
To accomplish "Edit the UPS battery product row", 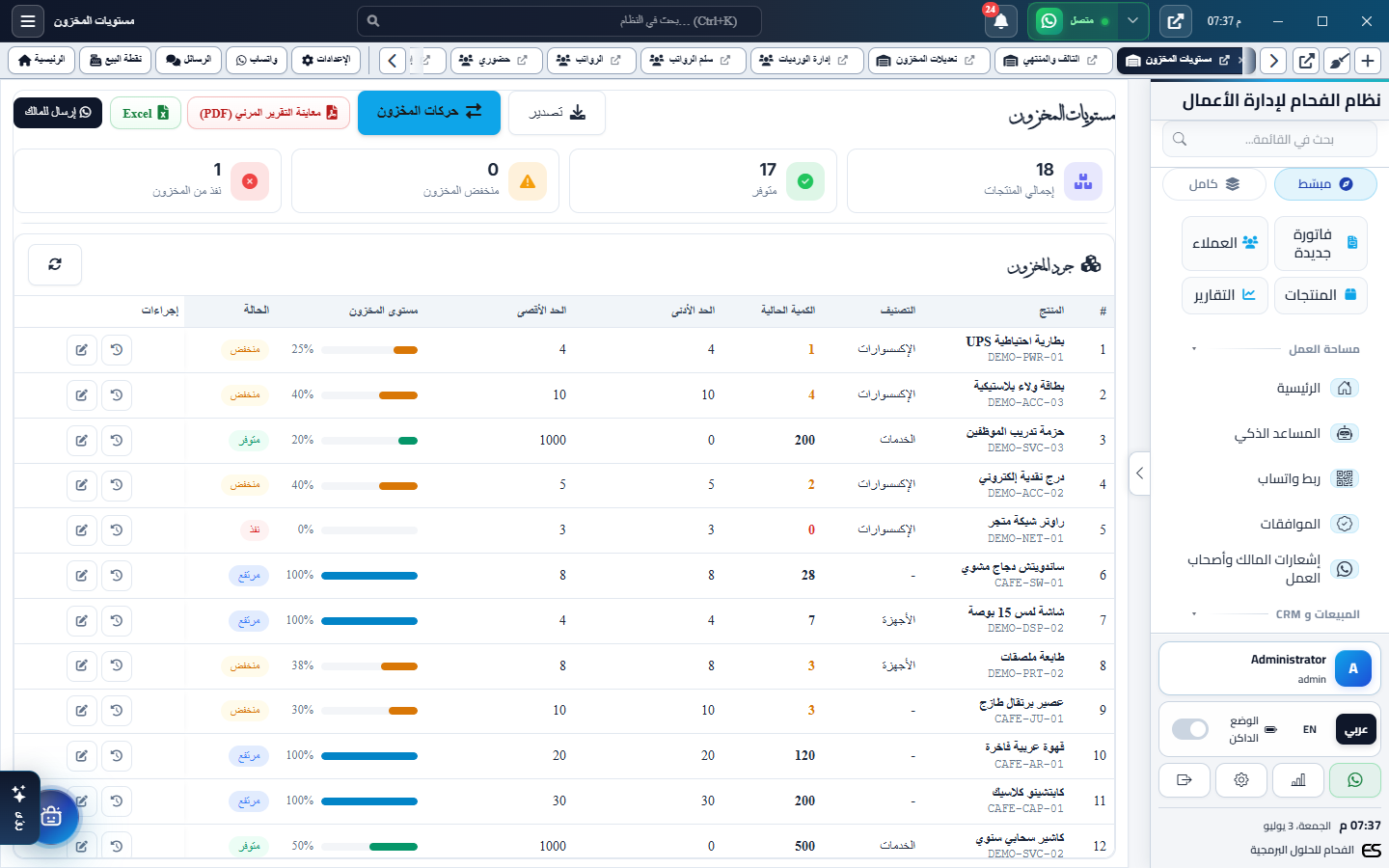I will coord(82,350).
